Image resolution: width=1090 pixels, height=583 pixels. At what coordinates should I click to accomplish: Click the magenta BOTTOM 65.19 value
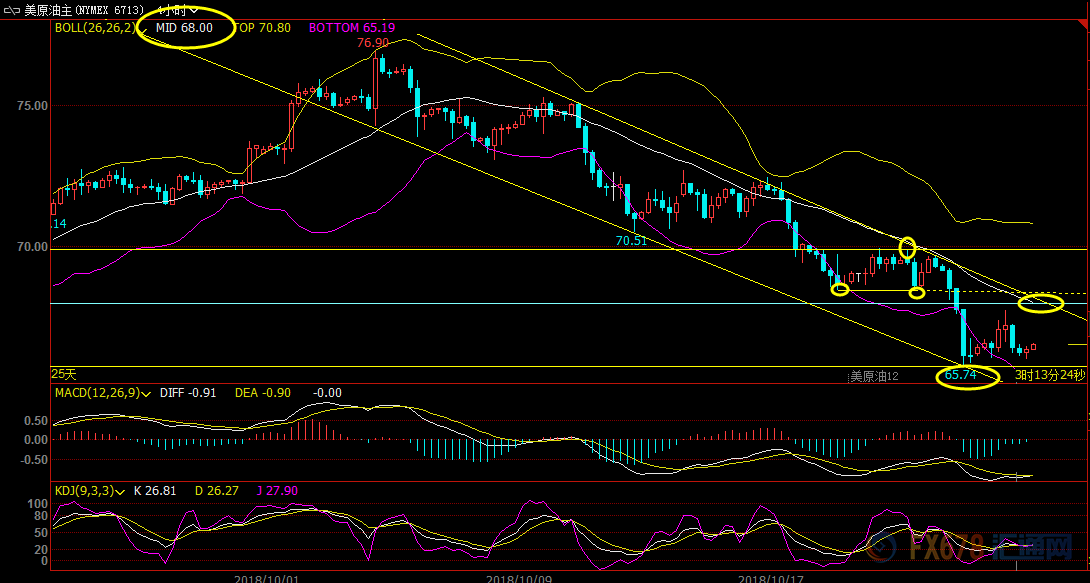point(344,28)
